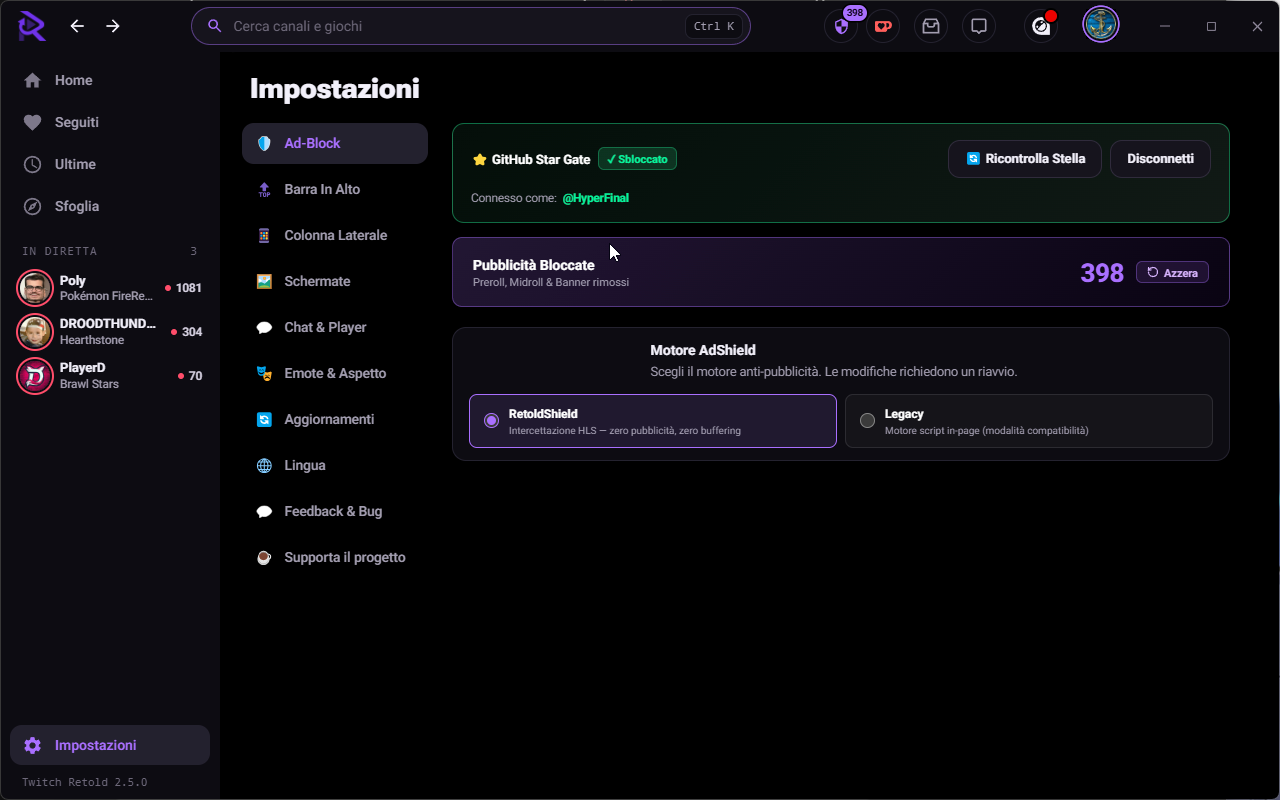
Task: Open the Schermate settings tab
Action: 335,281
